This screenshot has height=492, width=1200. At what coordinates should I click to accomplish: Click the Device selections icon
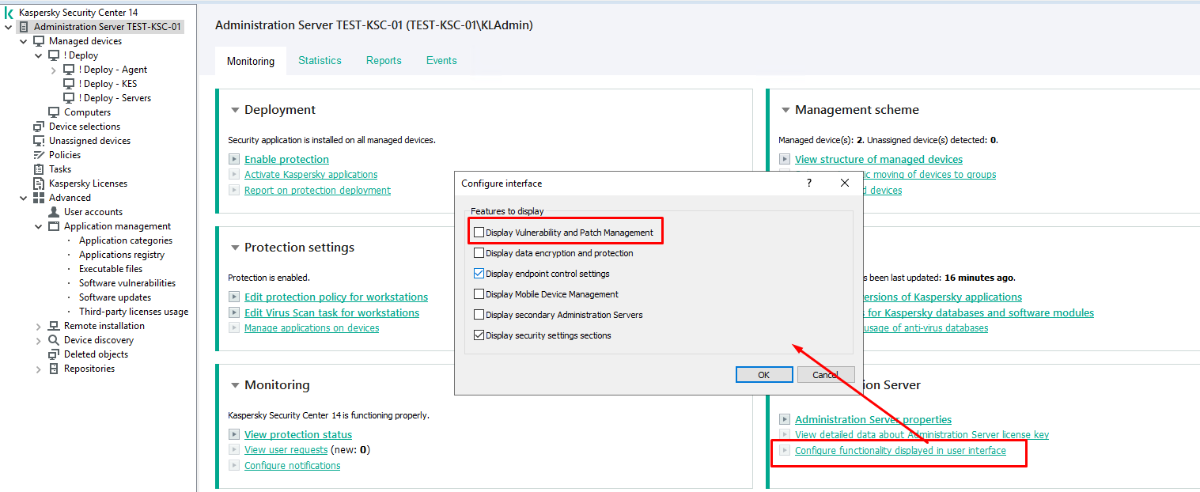tap(39, 127)
